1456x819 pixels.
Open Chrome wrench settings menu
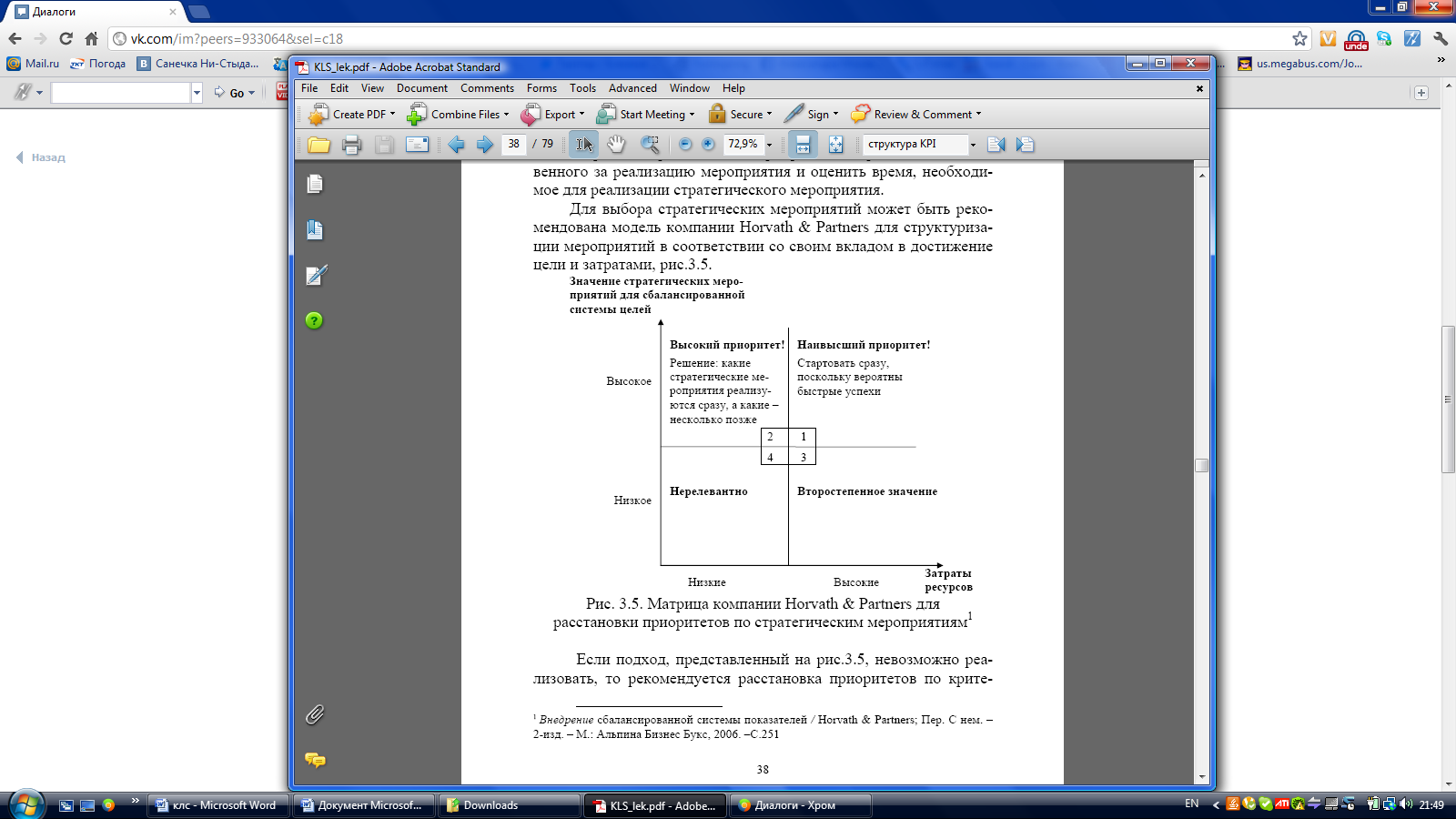point(1441,38)
